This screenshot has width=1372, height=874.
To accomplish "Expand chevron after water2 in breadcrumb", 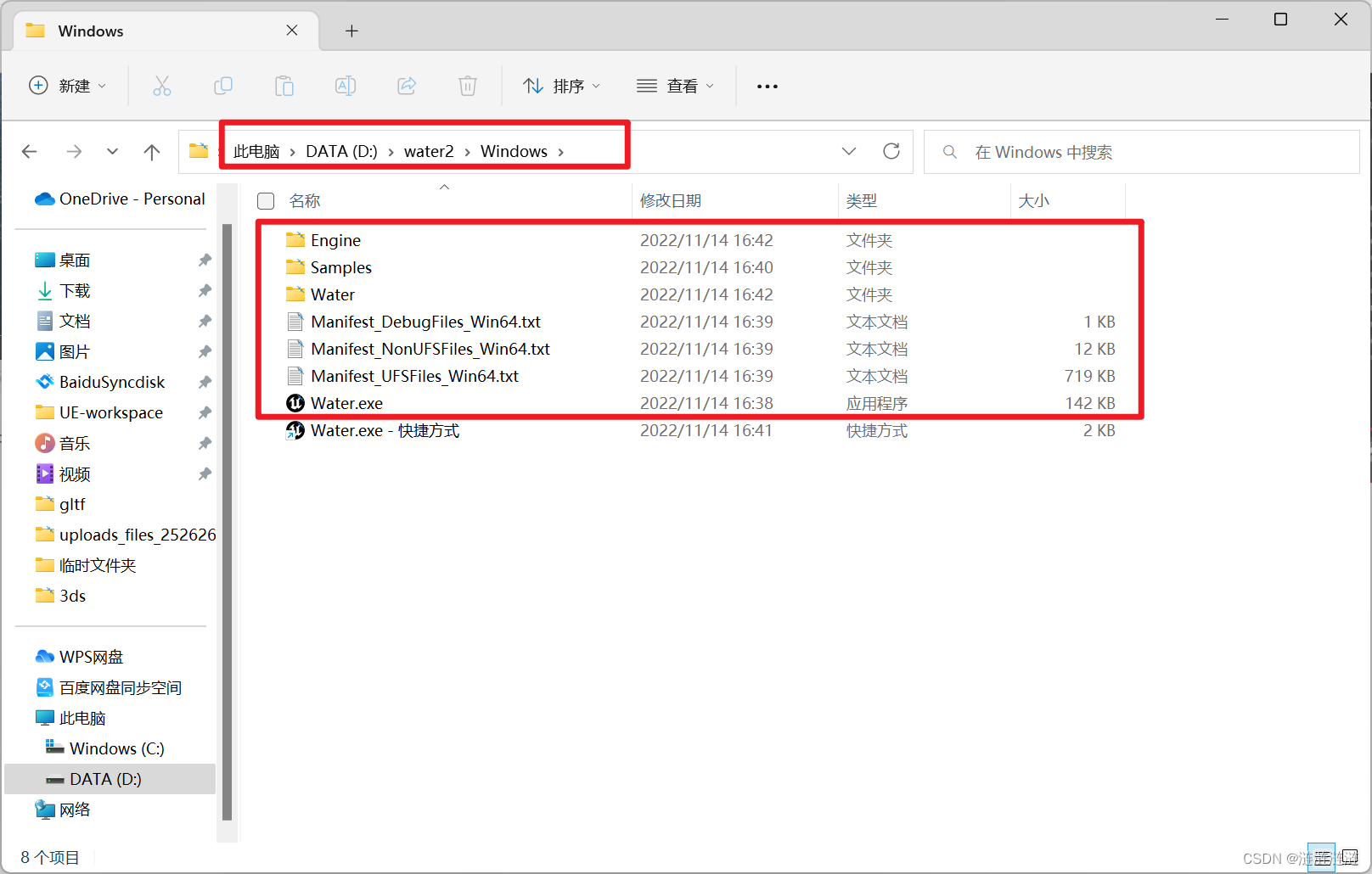I will pyautogui.click(x=467, y=152).
